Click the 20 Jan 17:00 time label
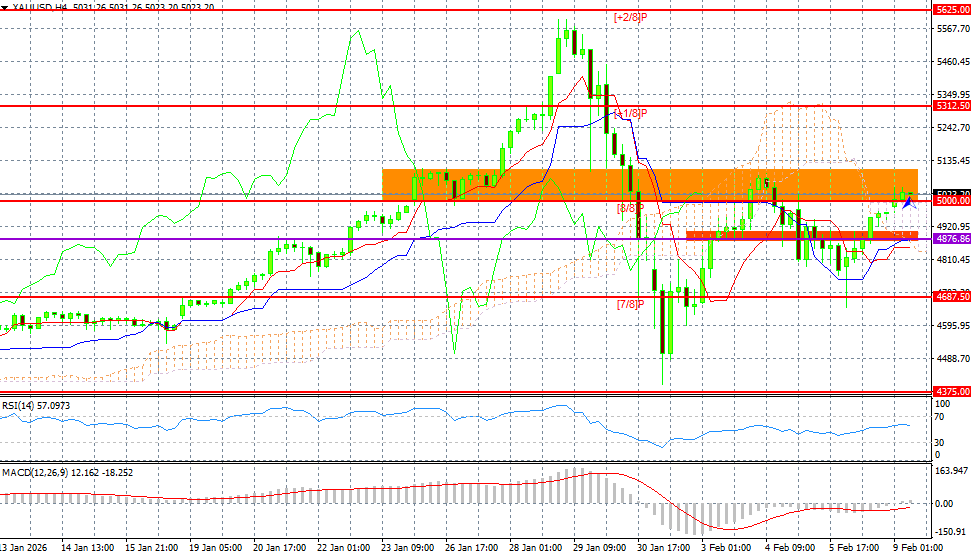 pyautogui.click(x=280, y=548)
